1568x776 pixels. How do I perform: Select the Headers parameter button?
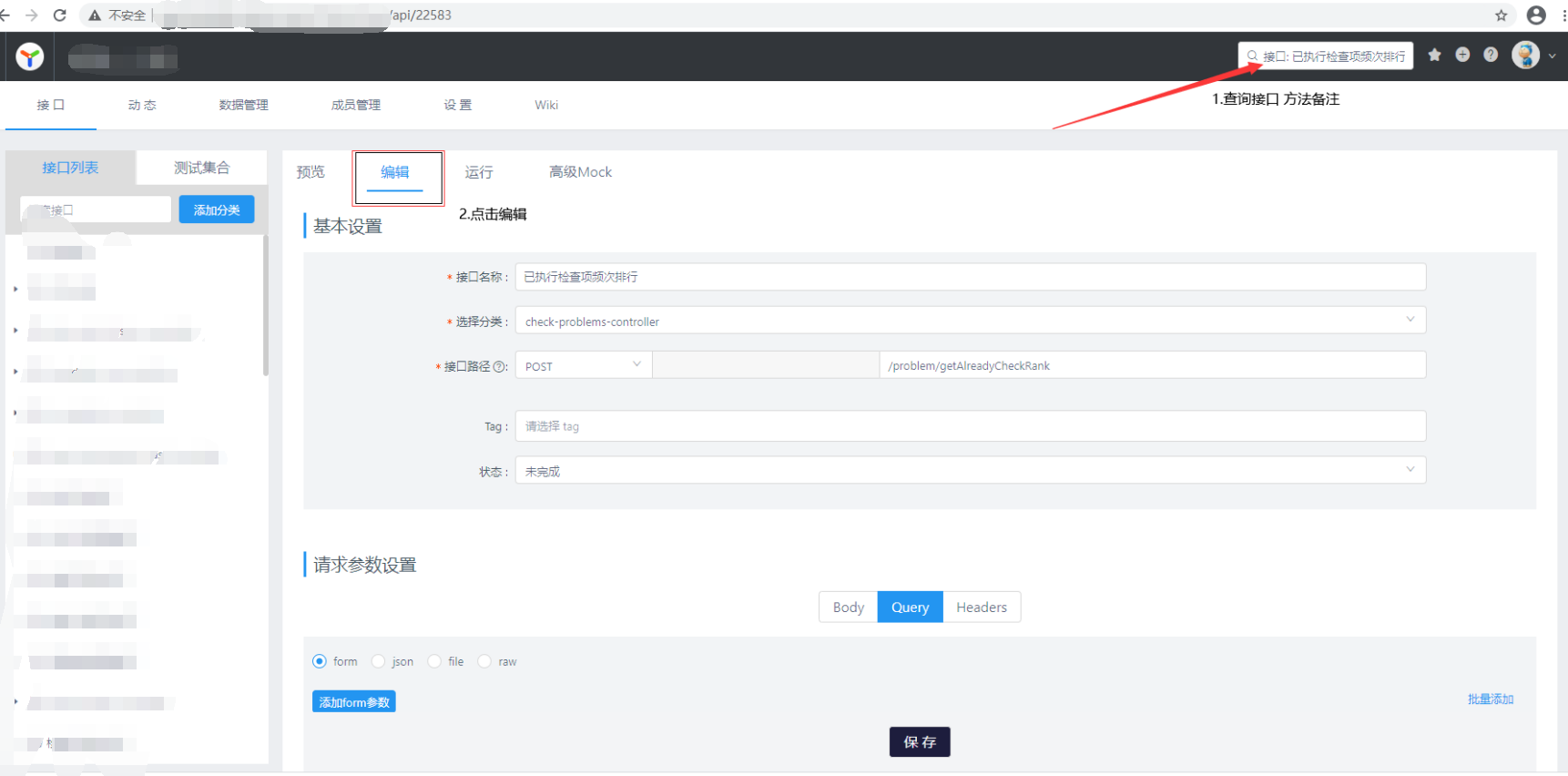coord(982,608)
